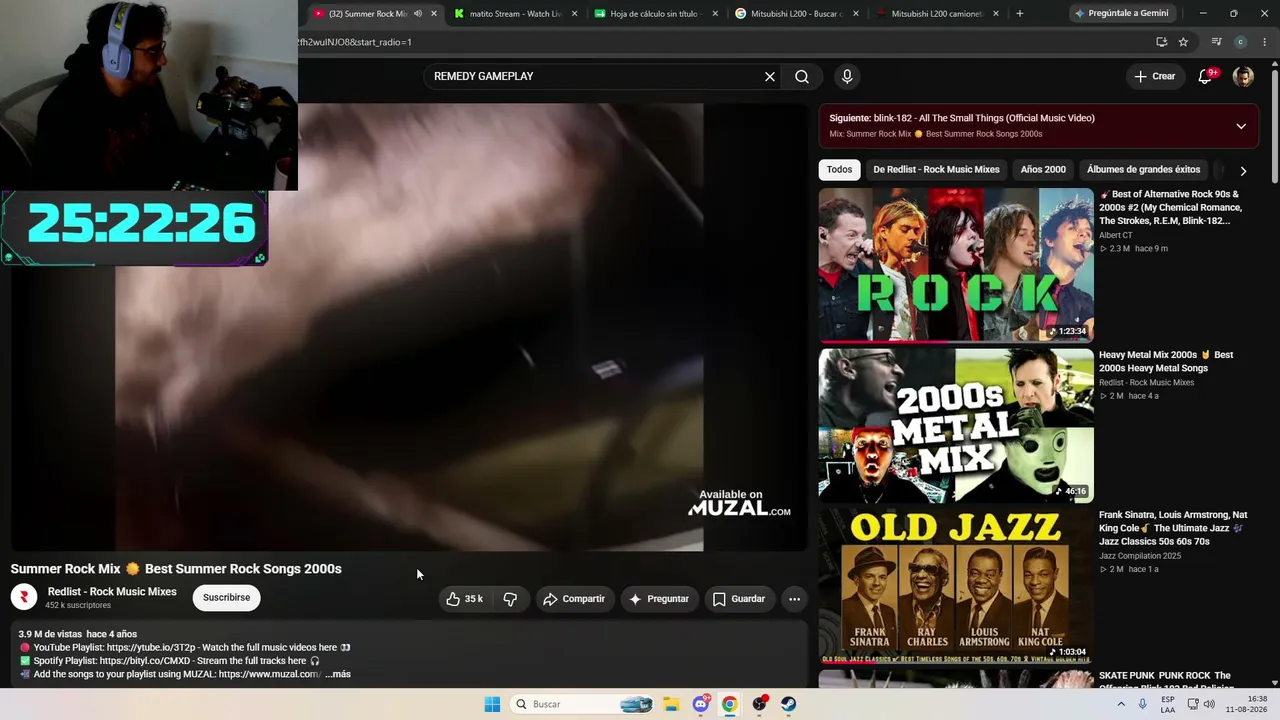
Task: Click the Pregúntale a Gemini button
Action: tap(1122, 14)
